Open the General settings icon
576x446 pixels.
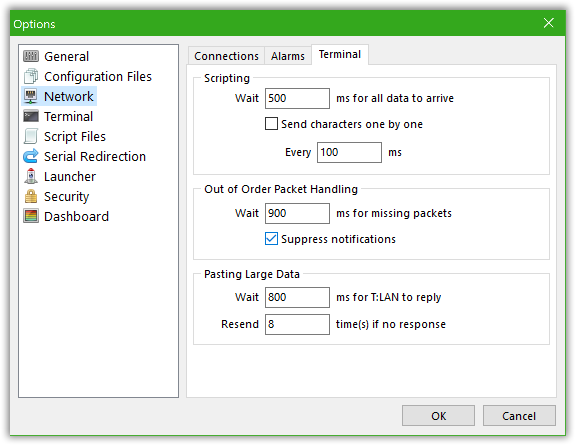(31, 56)
